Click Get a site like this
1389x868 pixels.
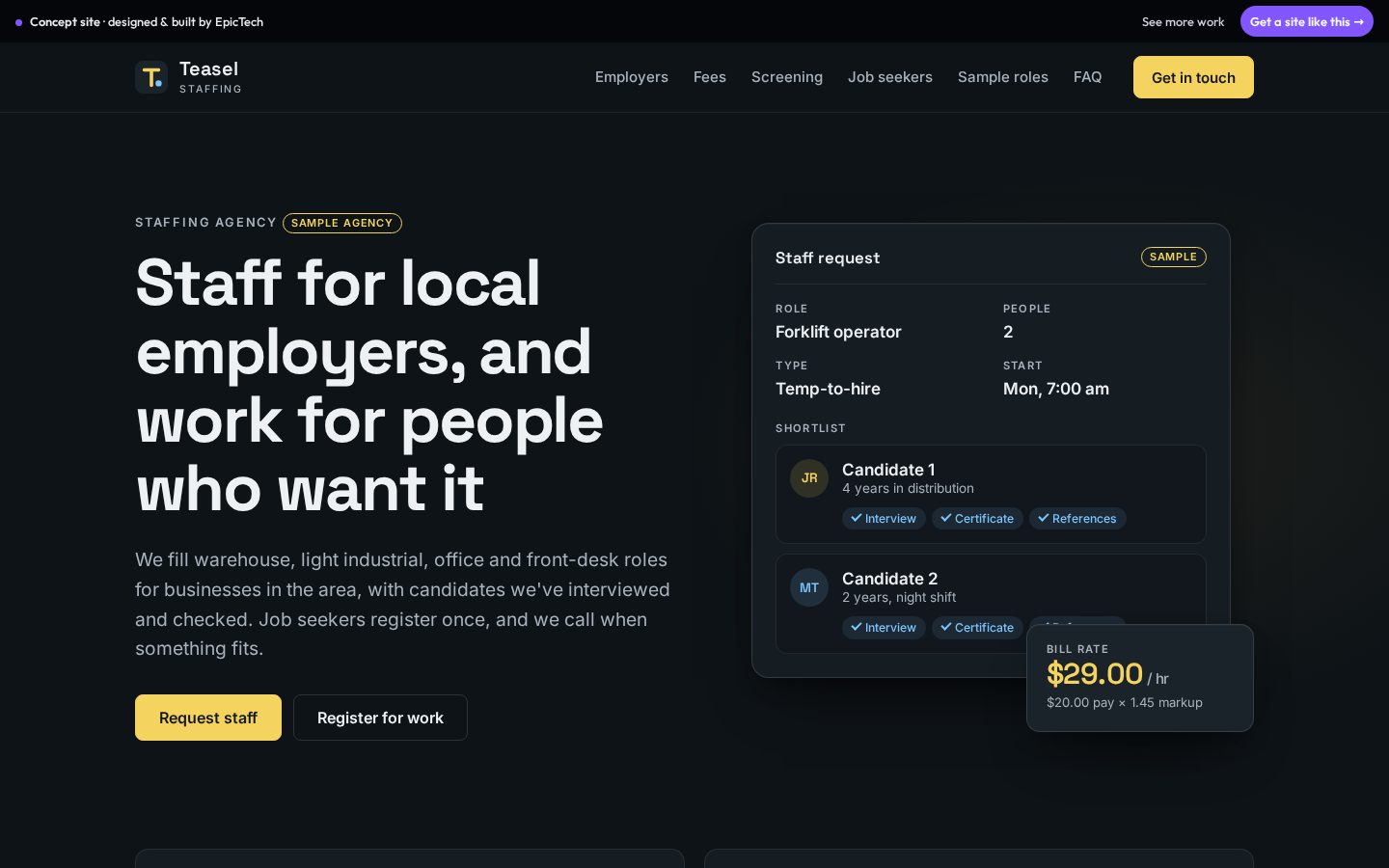(x=1307, y=21)
